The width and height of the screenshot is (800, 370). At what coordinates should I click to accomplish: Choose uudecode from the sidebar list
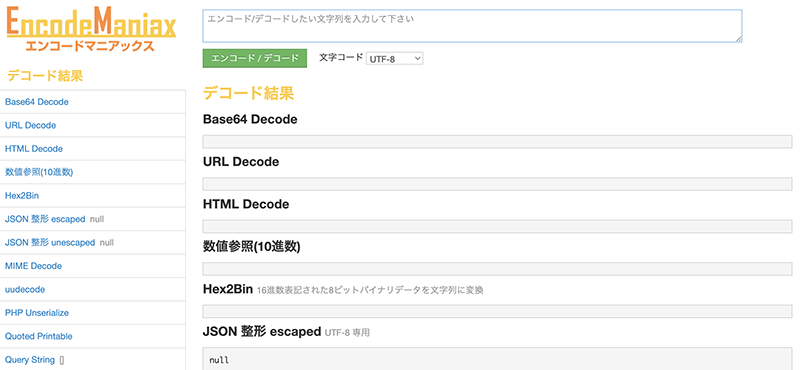pos(25,290)
